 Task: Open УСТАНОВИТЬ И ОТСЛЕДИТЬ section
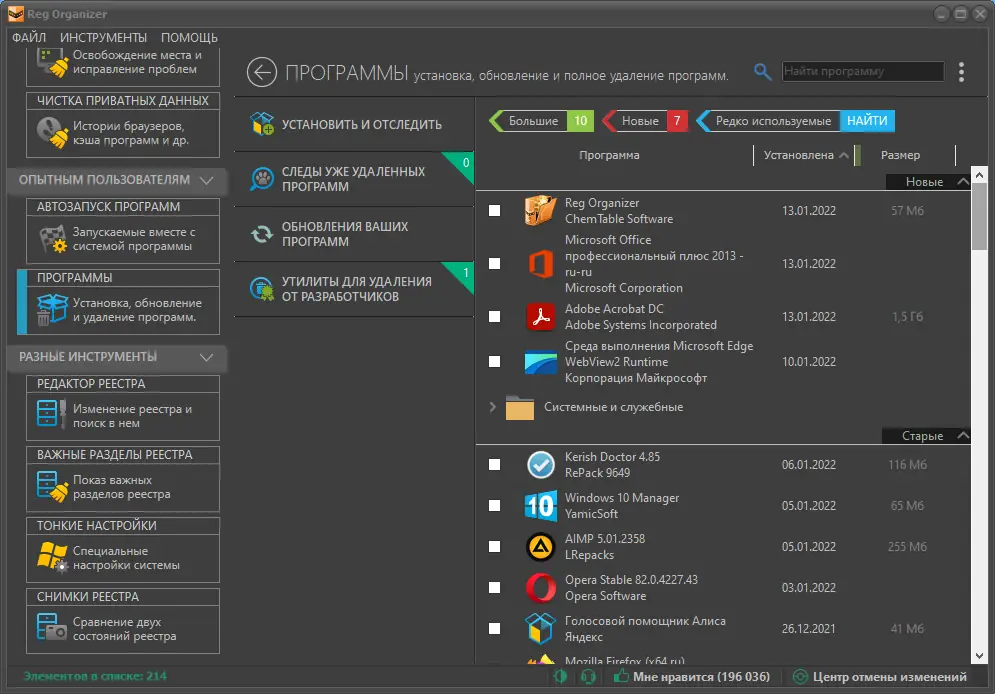pyautogui.click(x=354, y=124)
